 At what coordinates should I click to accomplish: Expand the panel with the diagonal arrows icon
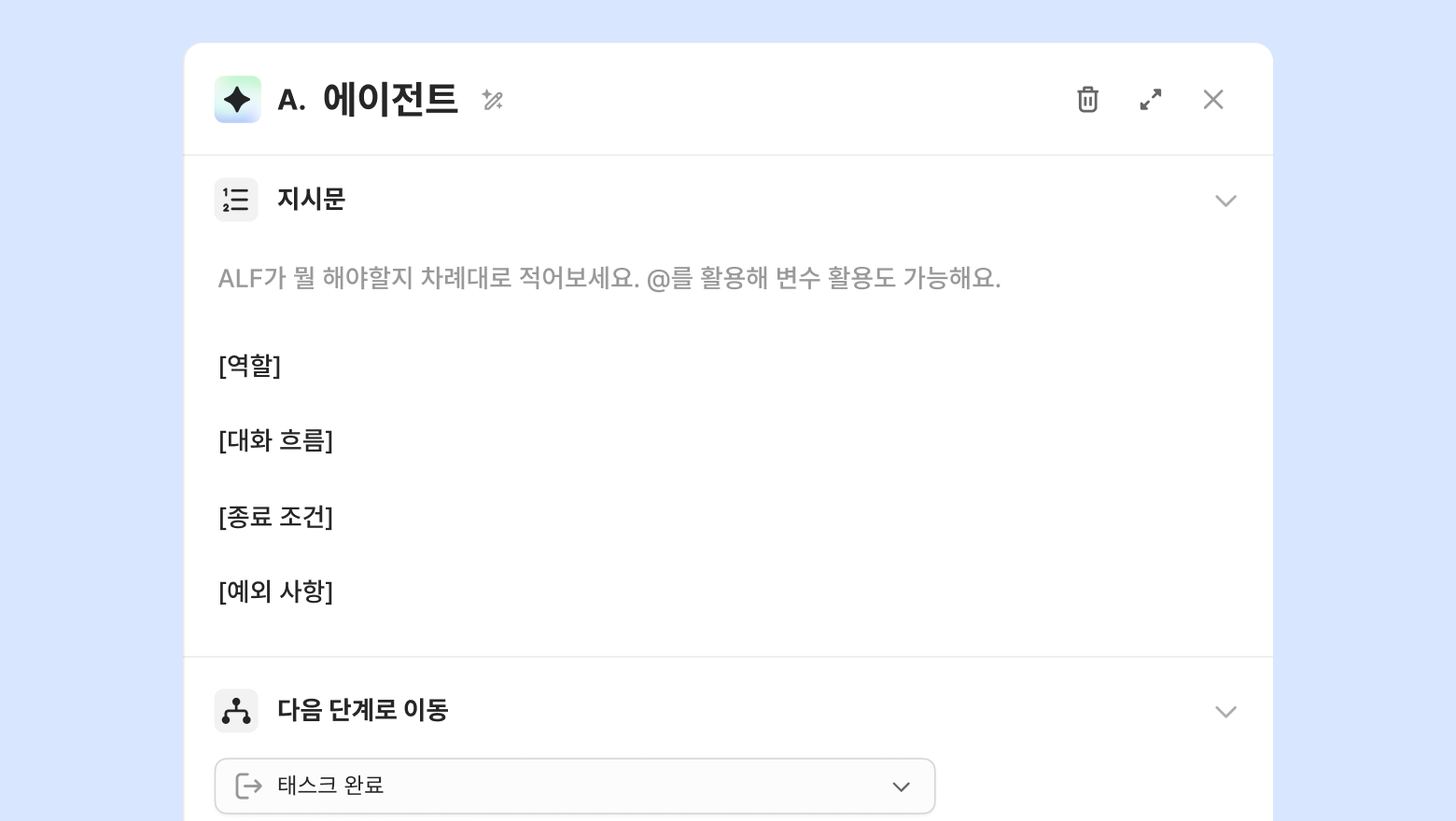click(1151, 99)
